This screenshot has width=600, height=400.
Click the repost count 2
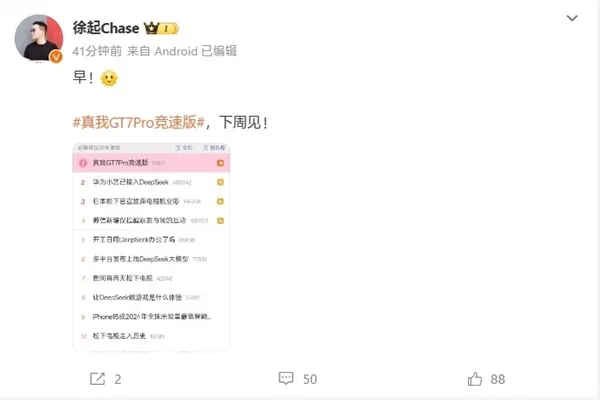[118, 379]
